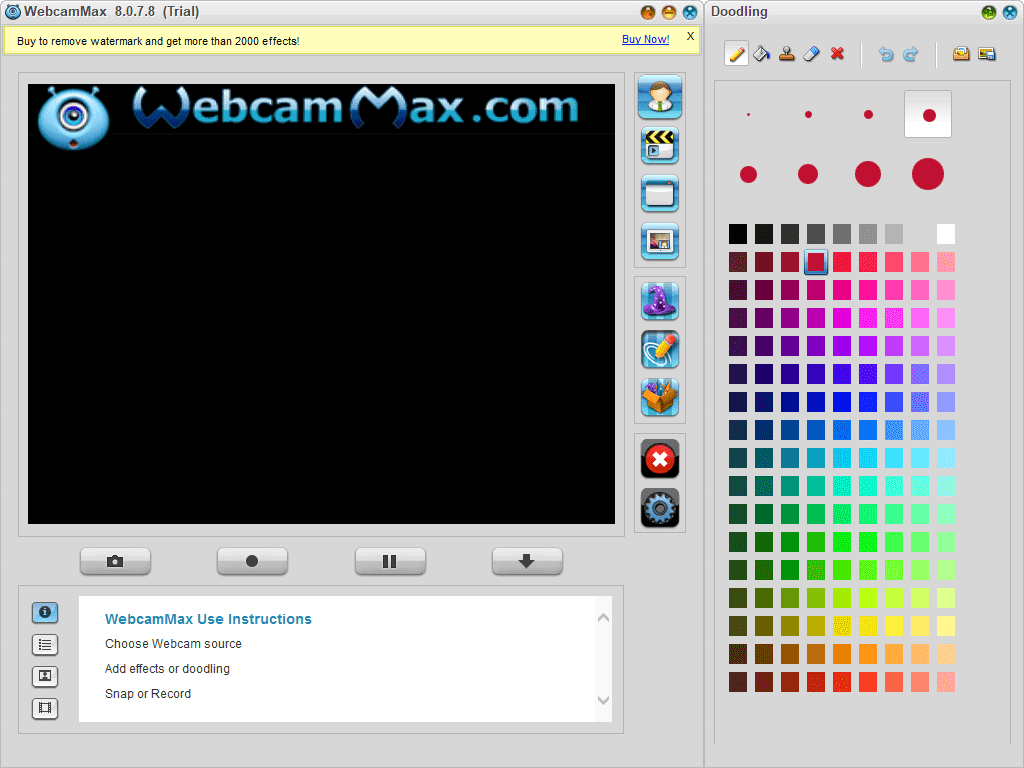Open the webcam source person icon
The height and width of the screenshot is (768, 1024).
pyautogui.click(x=660, y=97)
